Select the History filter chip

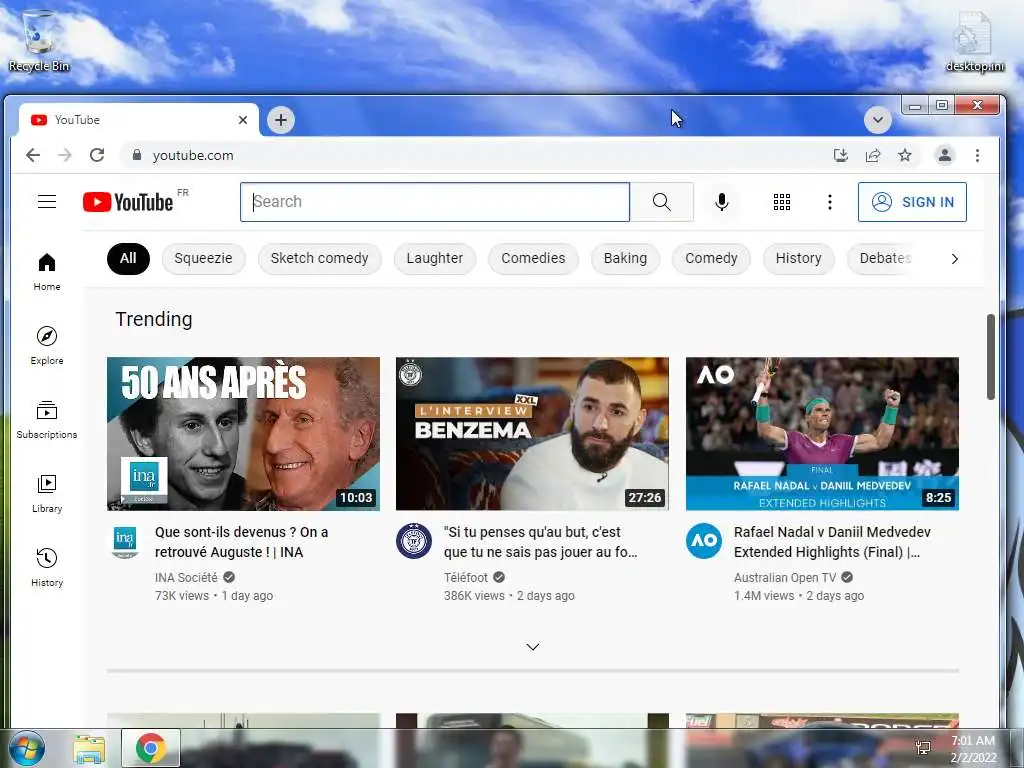798,259
